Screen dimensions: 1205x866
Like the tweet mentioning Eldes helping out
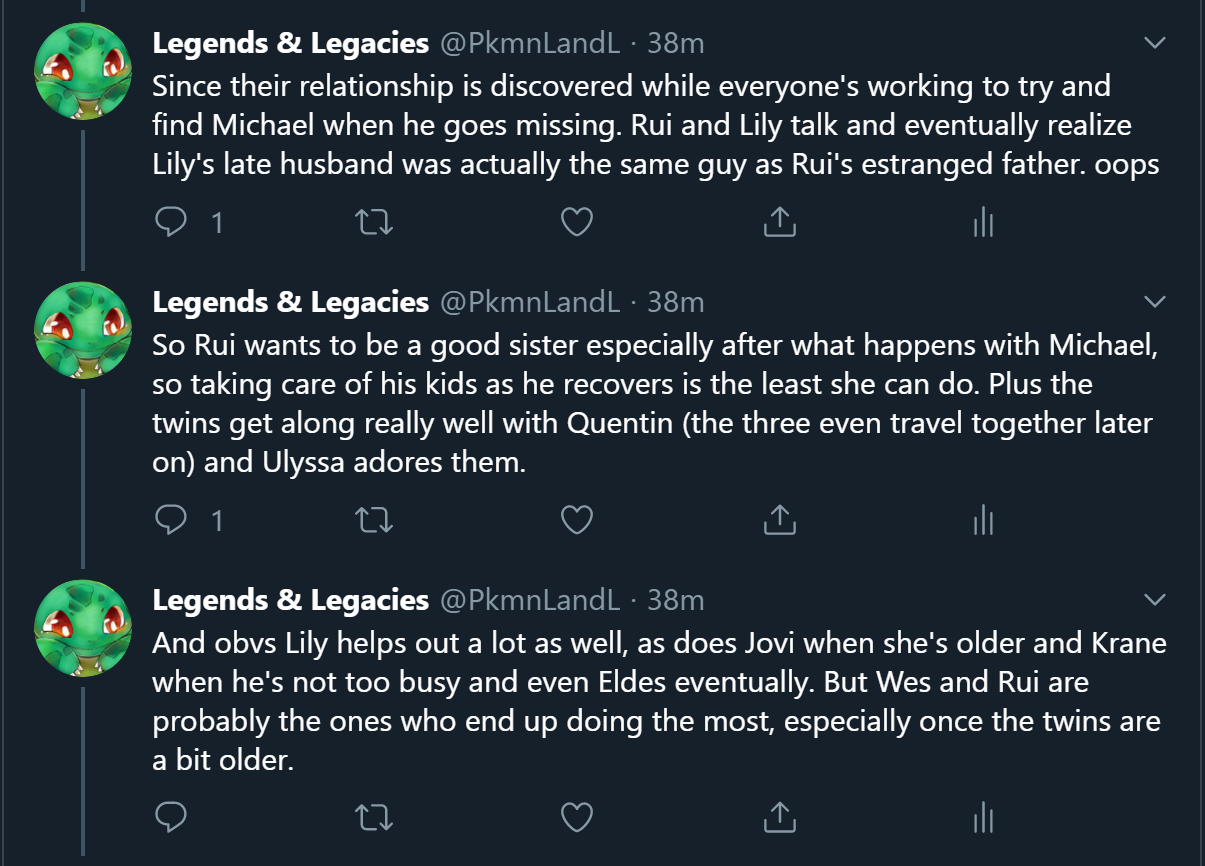coord(577,818)
